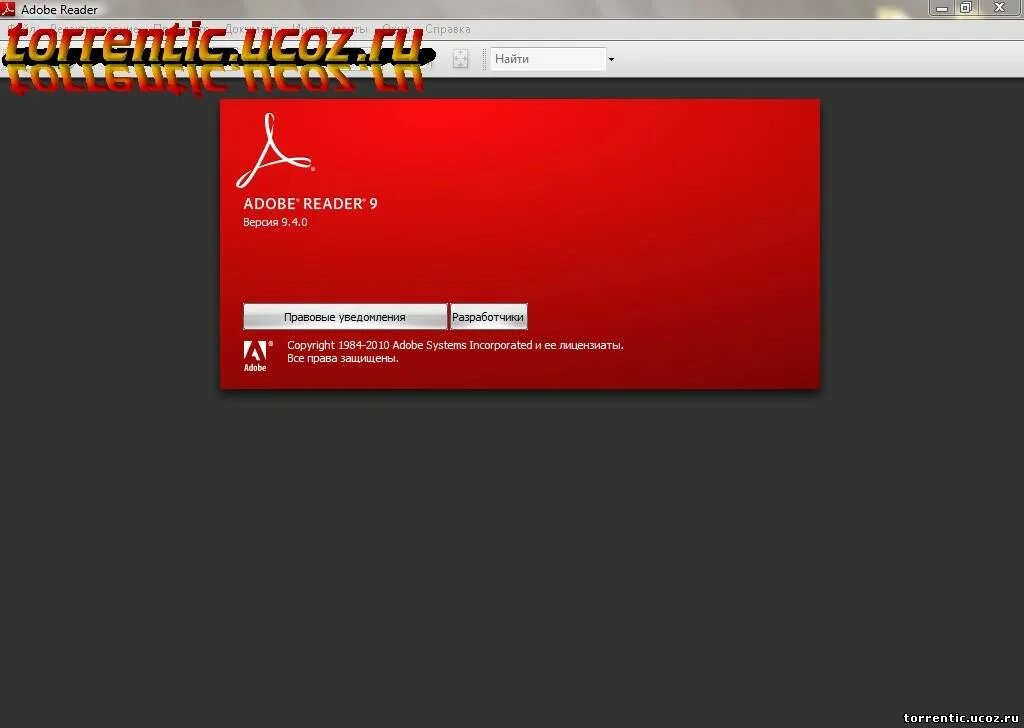Open the Документ menu
Screen dimensions: 1024x728
pyautogui.click(x=251, y=29)
